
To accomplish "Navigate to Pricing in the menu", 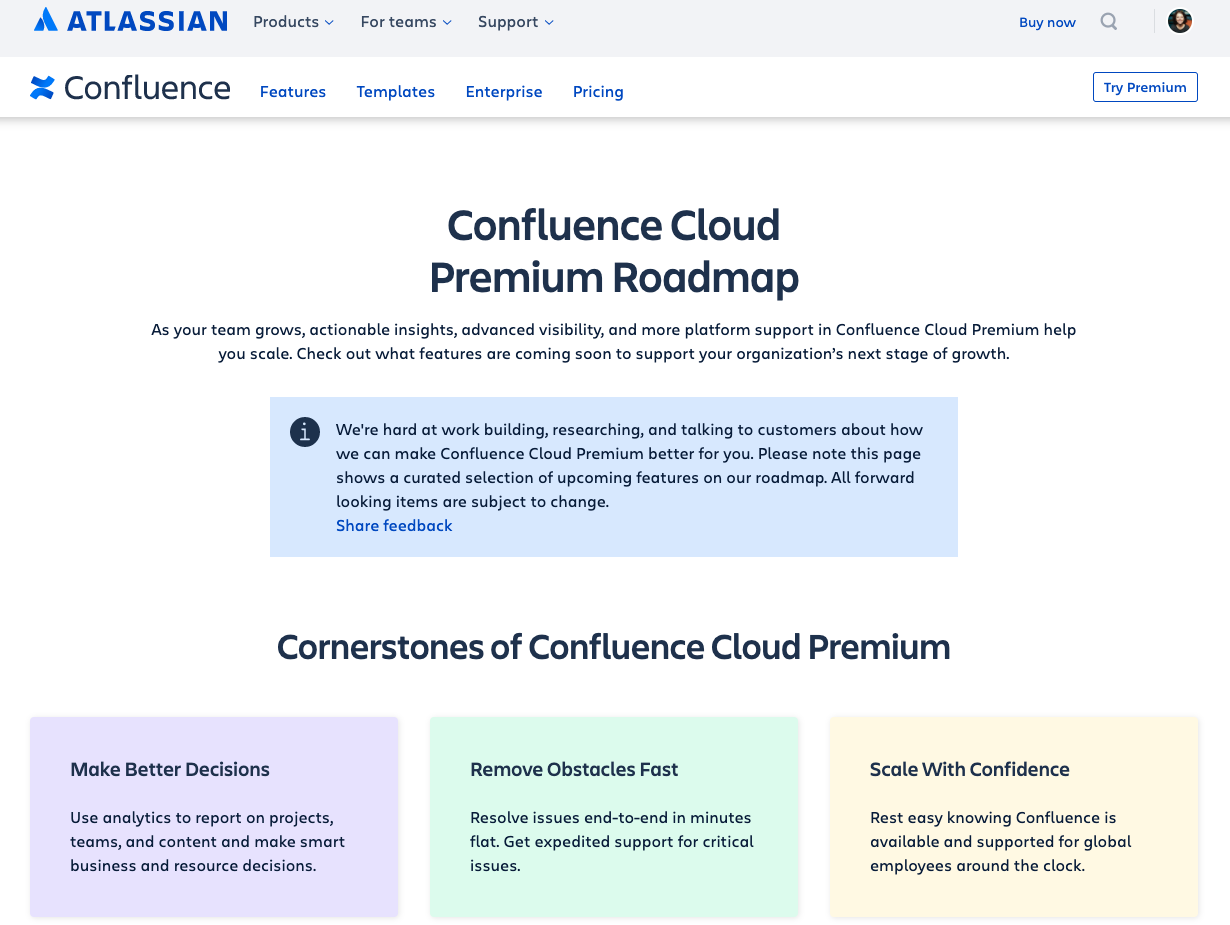I will coord(598,91).
